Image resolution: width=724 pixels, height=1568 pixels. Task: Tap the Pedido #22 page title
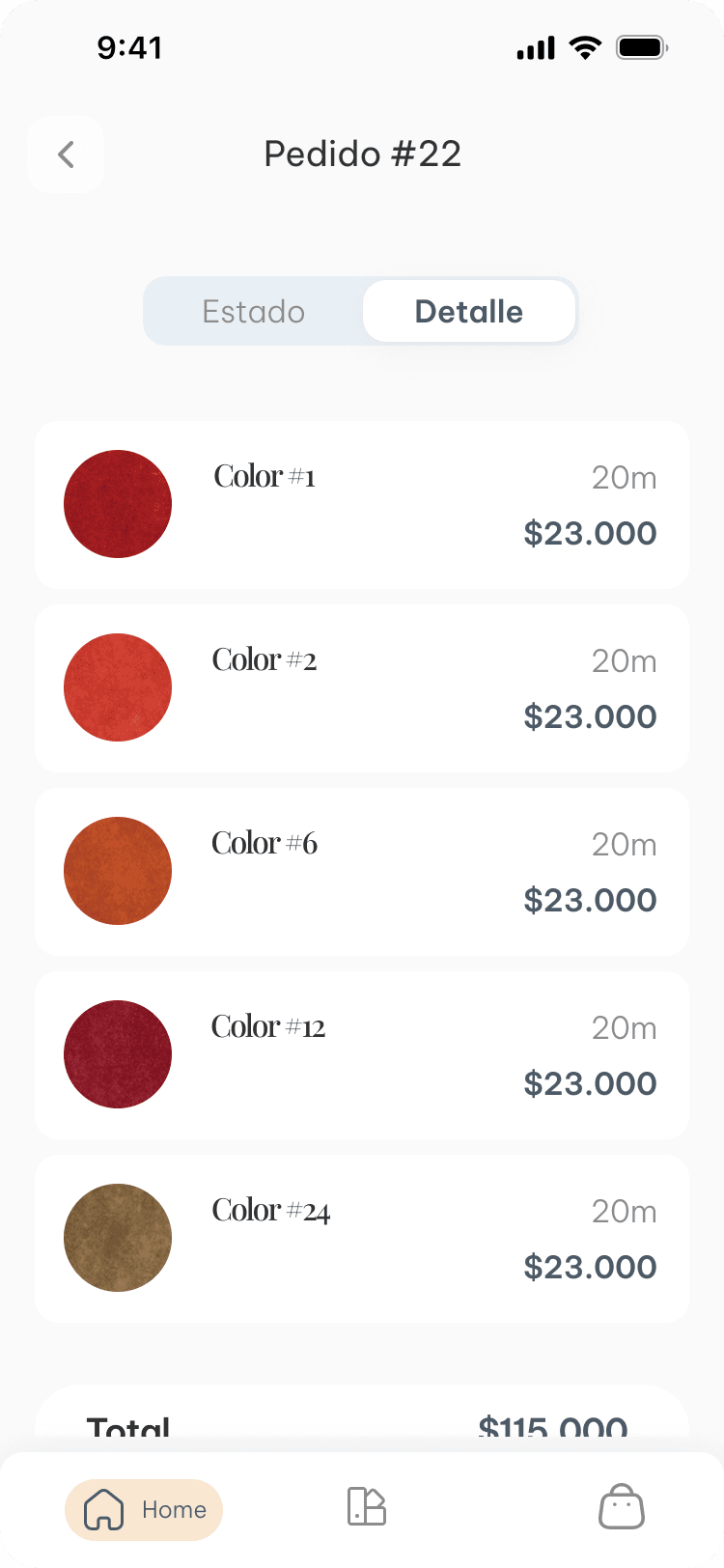click(x=363, y=154)
